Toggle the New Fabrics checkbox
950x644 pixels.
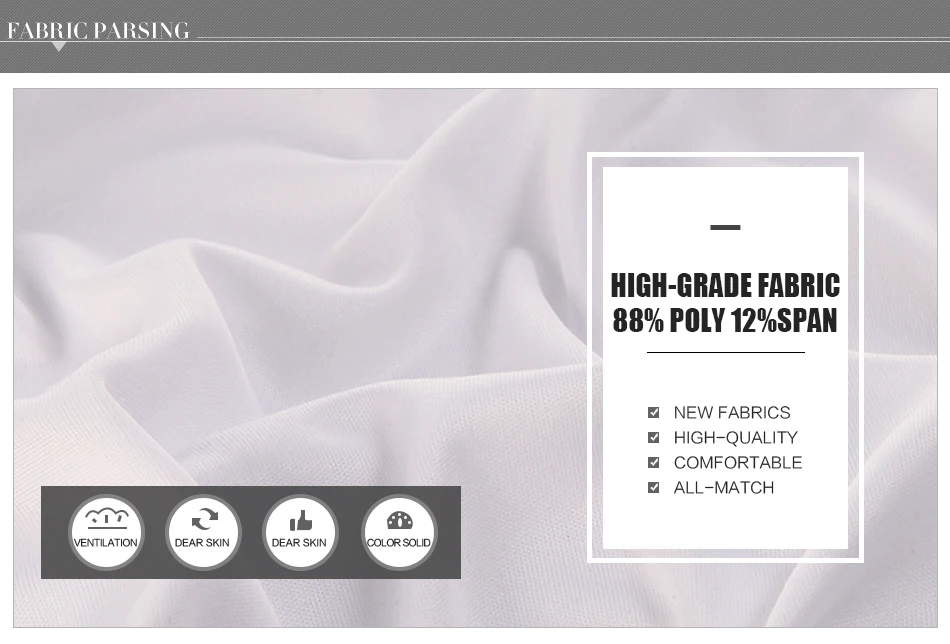[653, 413]
